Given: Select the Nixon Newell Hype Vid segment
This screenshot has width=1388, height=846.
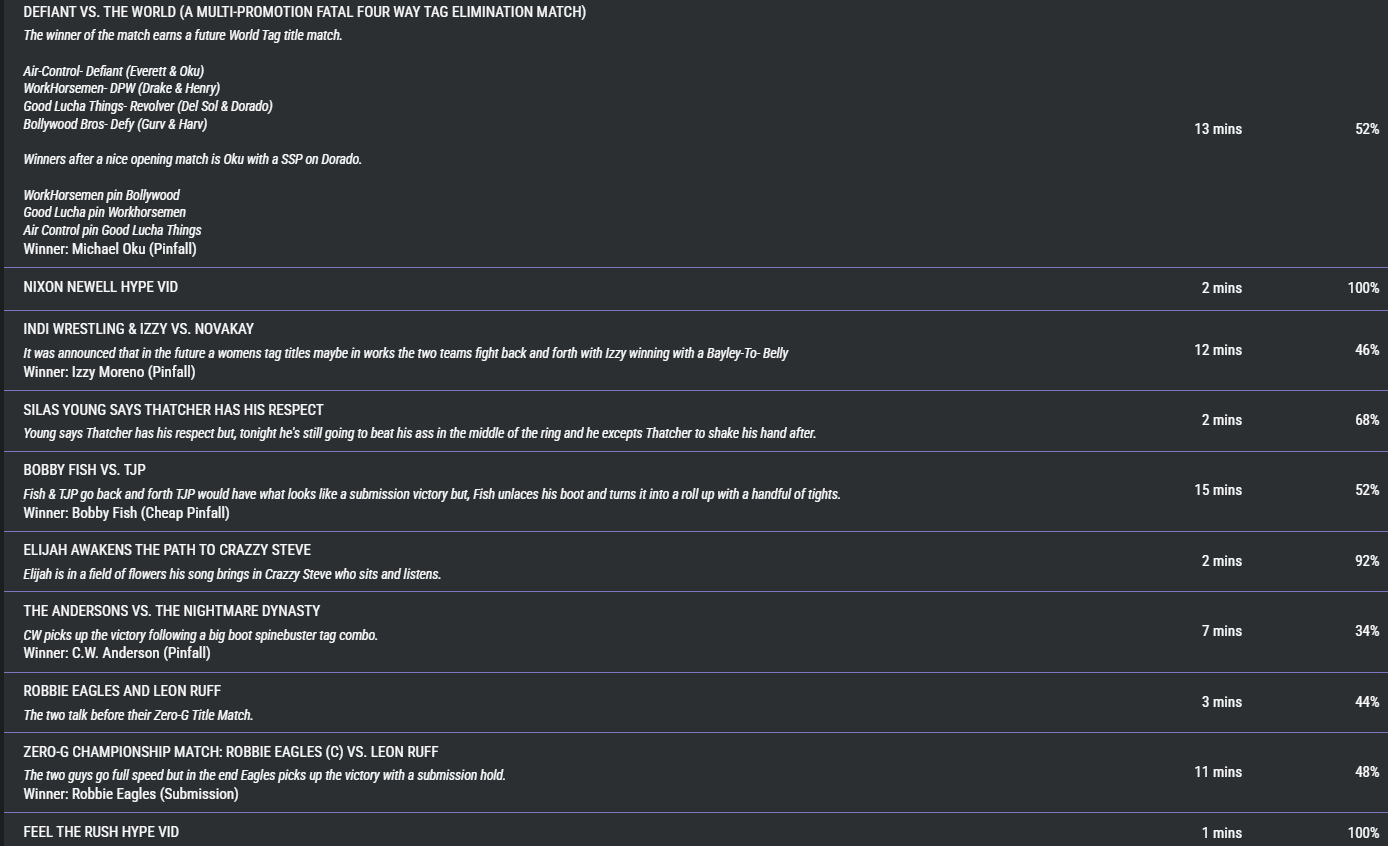Looking at the screenshot, I should tap(101, 287).
